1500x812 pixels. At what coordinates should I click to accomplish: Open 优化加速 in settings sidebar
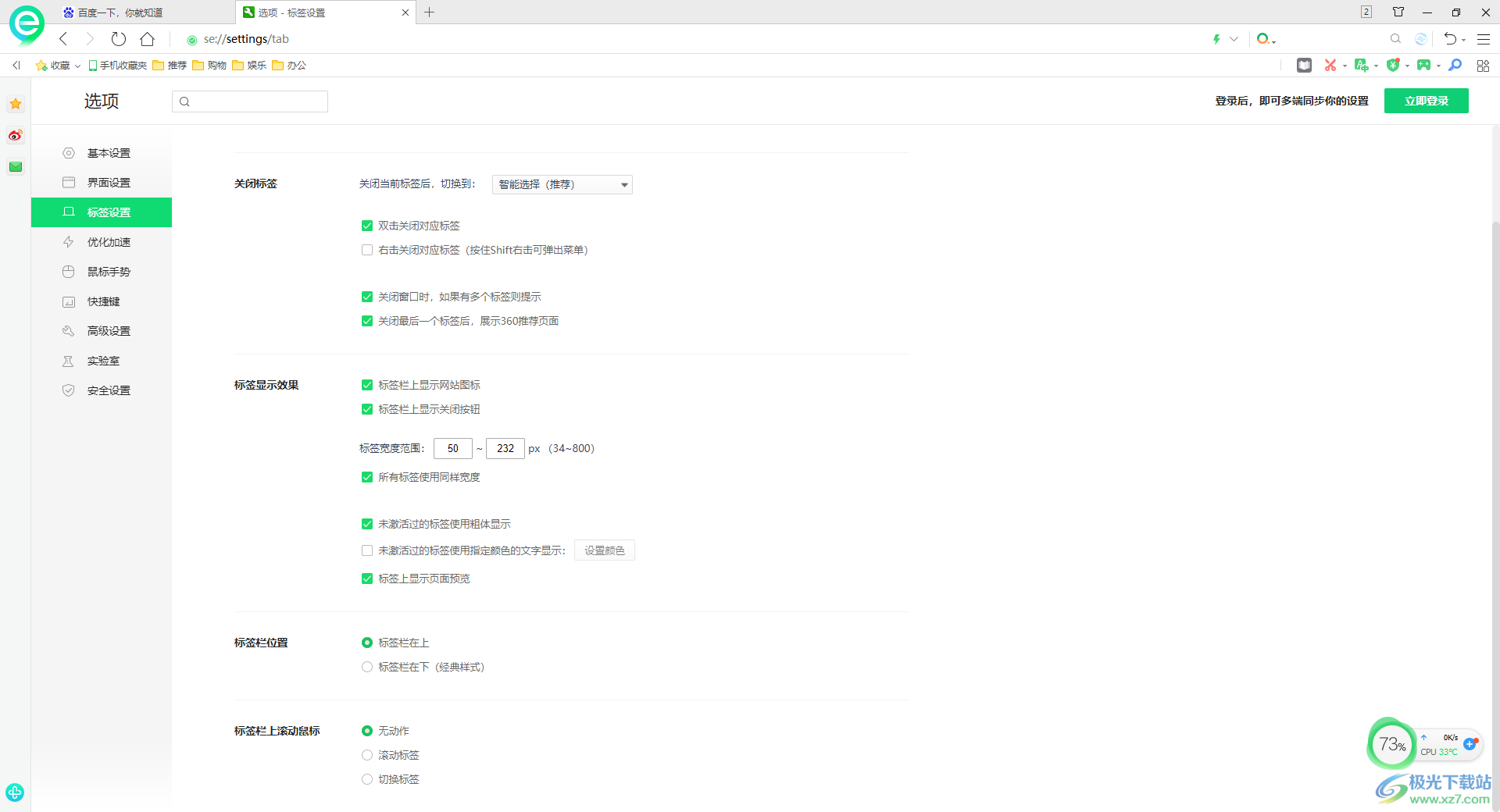[102, 242]
